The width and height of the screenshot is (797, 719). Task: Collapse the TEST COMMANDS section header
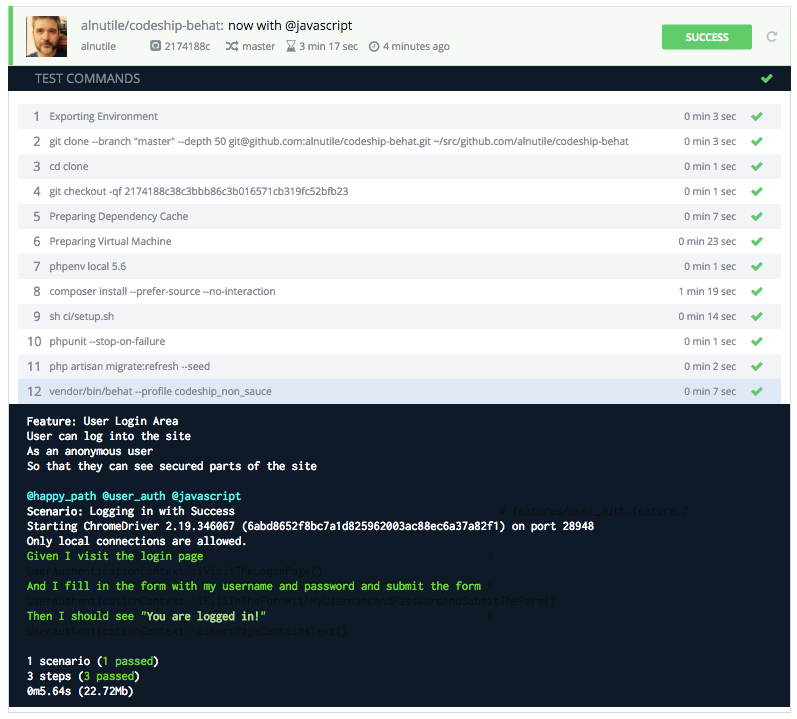400,78
